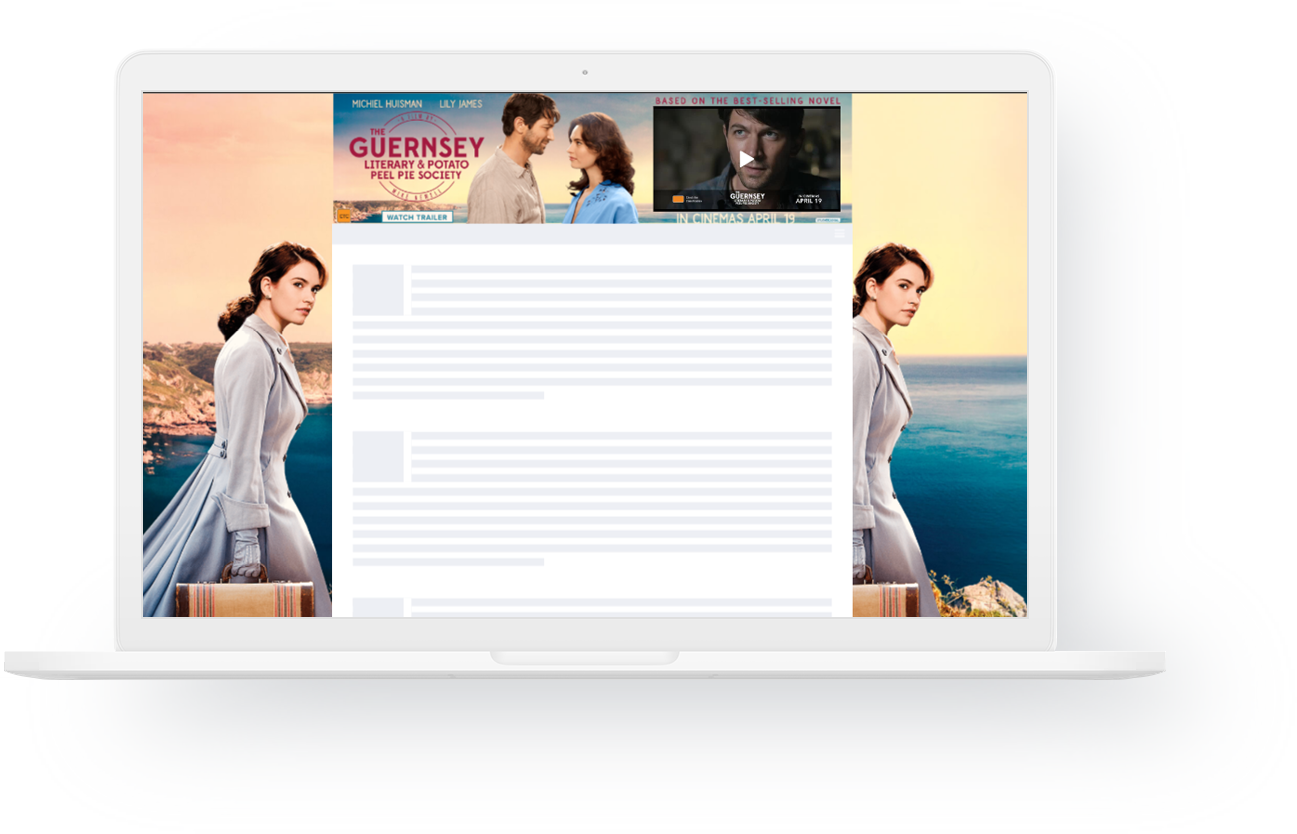Click the orange badge inside the video player
1297x834 pixels.
[678, 198]
